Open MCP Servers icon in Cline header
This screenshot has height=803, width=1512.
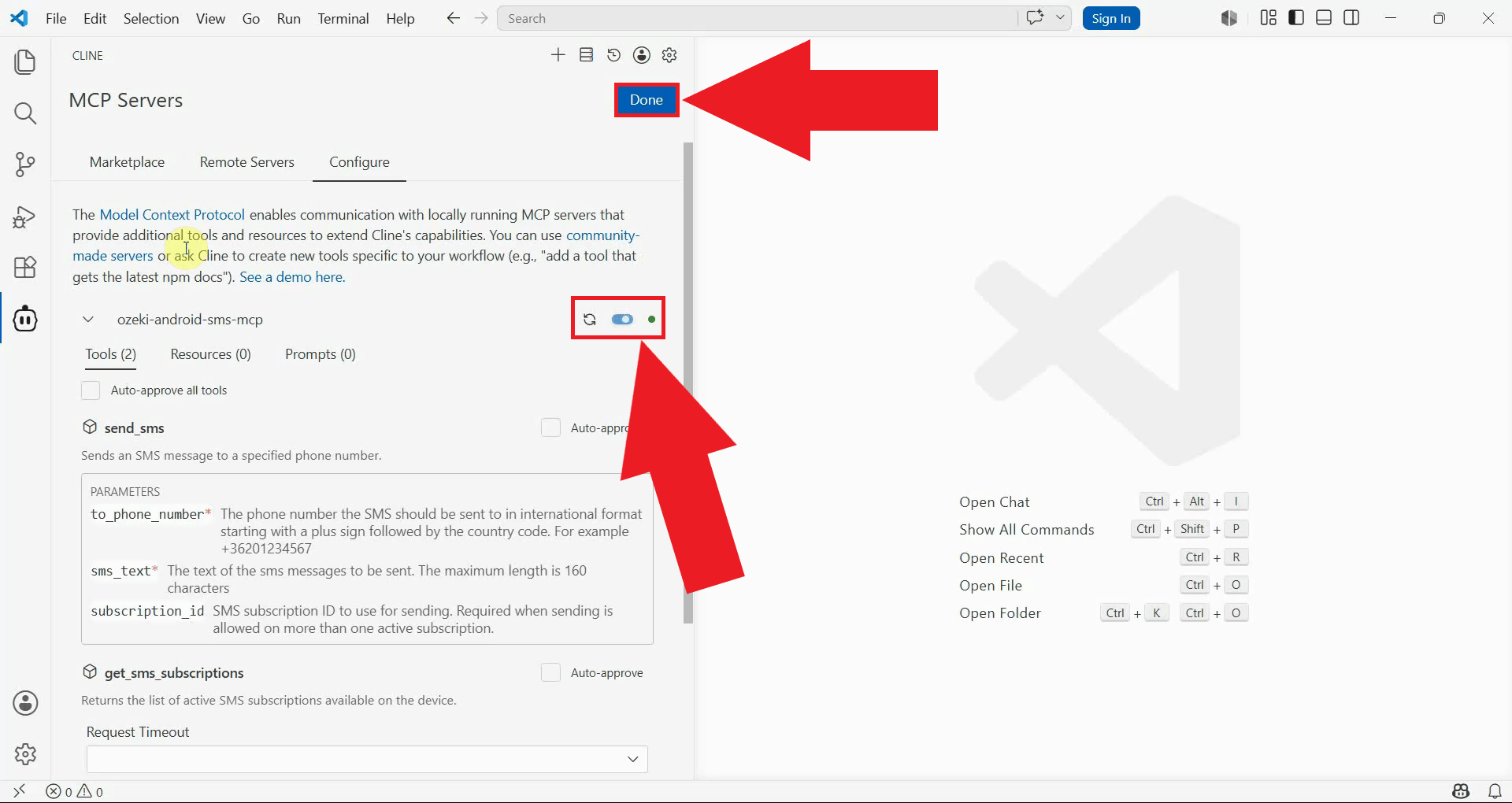(586, 55)
